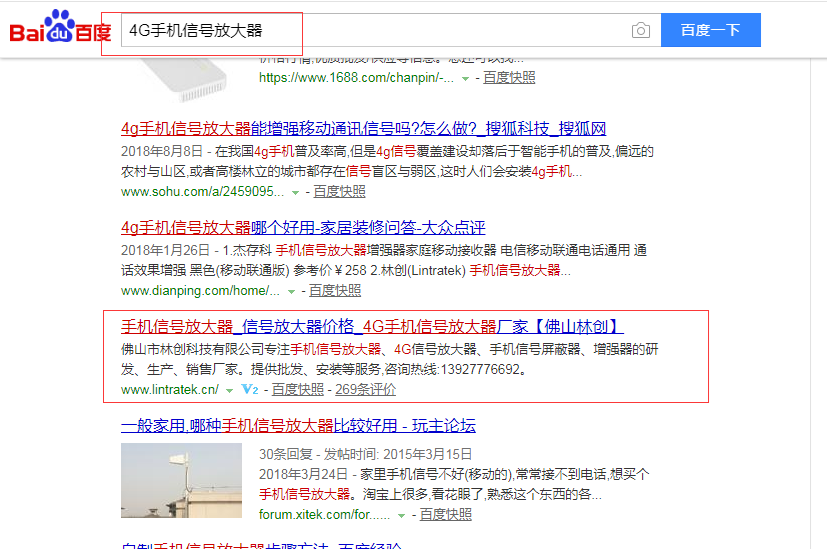Viewport: 827px width, 549px height.
Task: Focus the search box containing 4G手机信号放大器
Action: (x=370, y=31)
